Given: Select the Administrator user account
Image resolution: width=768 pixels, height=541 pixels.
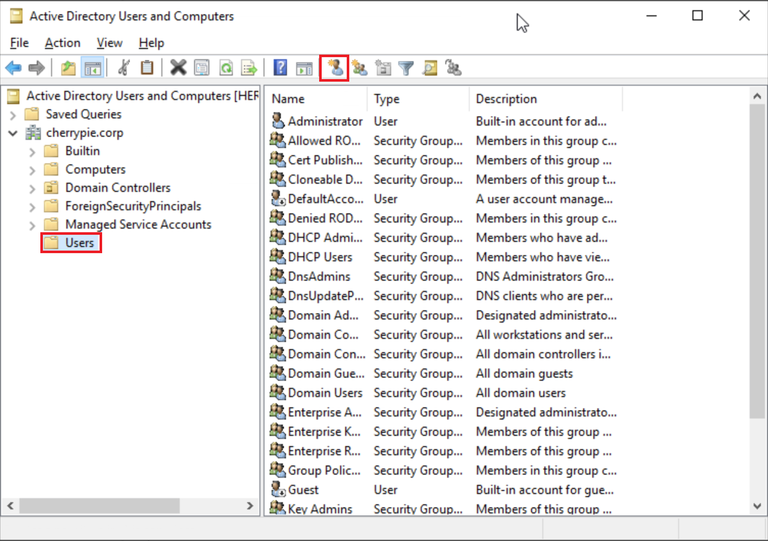Looking at the screenshot, I should (x=324, y=121).
